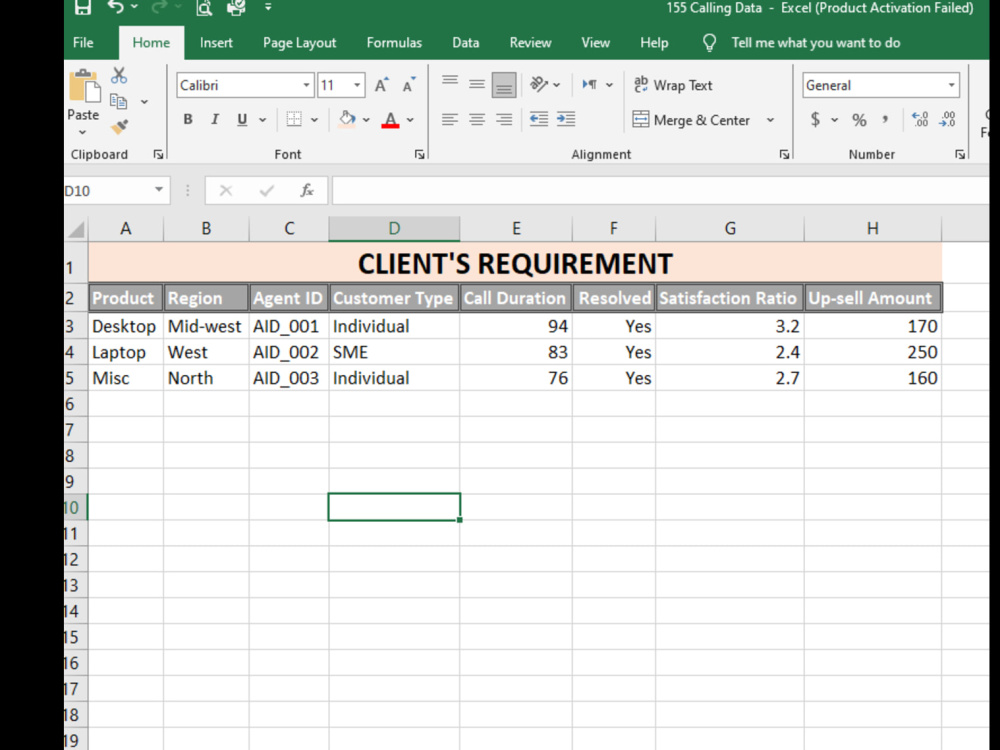This screenshot has height=750, width=1000.
Task: Click Merge & Center
Action: click(x=691, y=120)
